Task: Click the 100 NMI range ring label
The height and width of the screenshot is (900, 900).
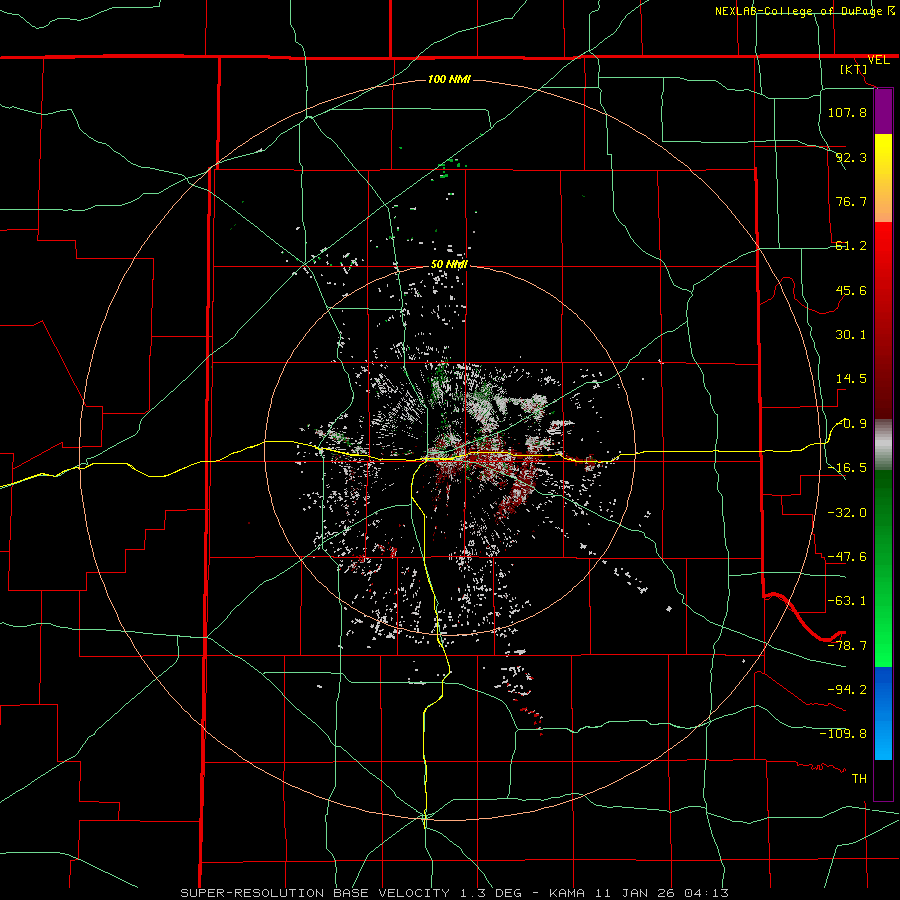Action: [x=449, y=79]
